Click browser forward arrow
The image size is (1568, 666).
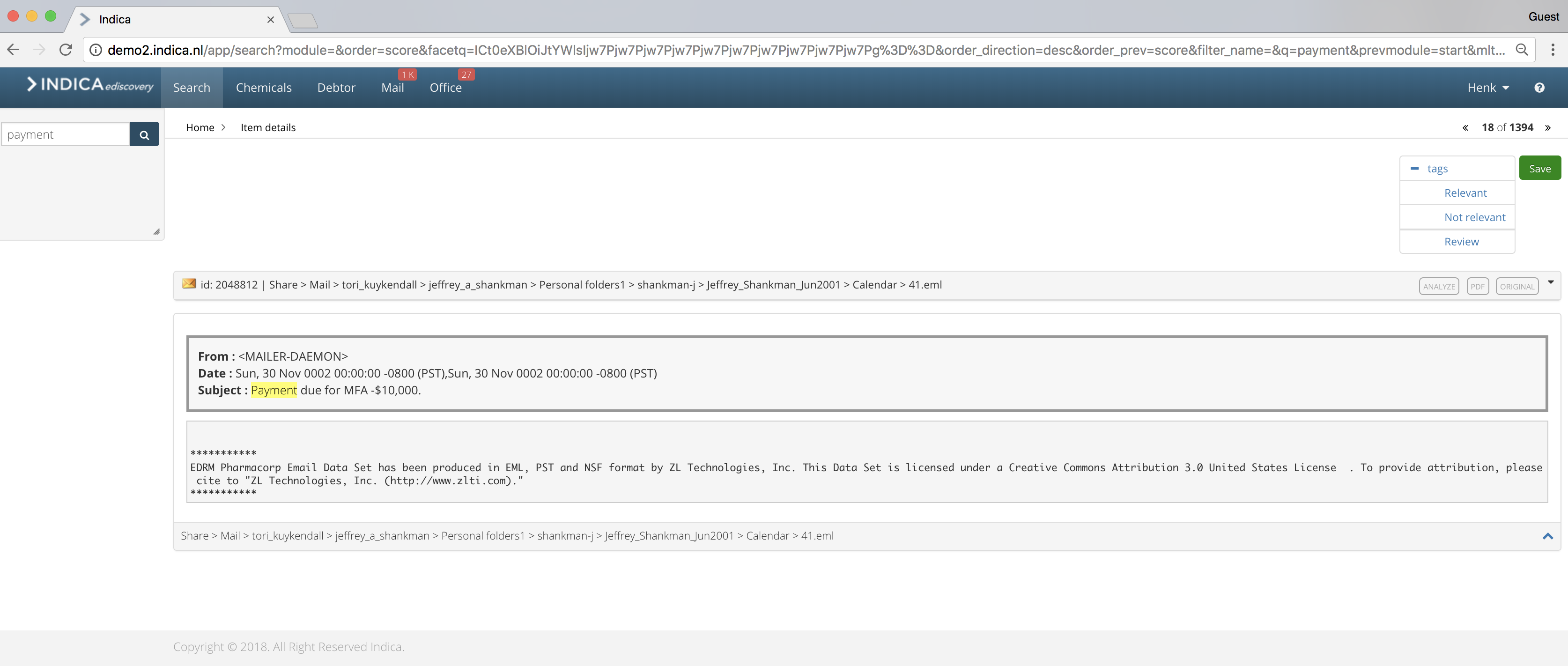point(39,50)
